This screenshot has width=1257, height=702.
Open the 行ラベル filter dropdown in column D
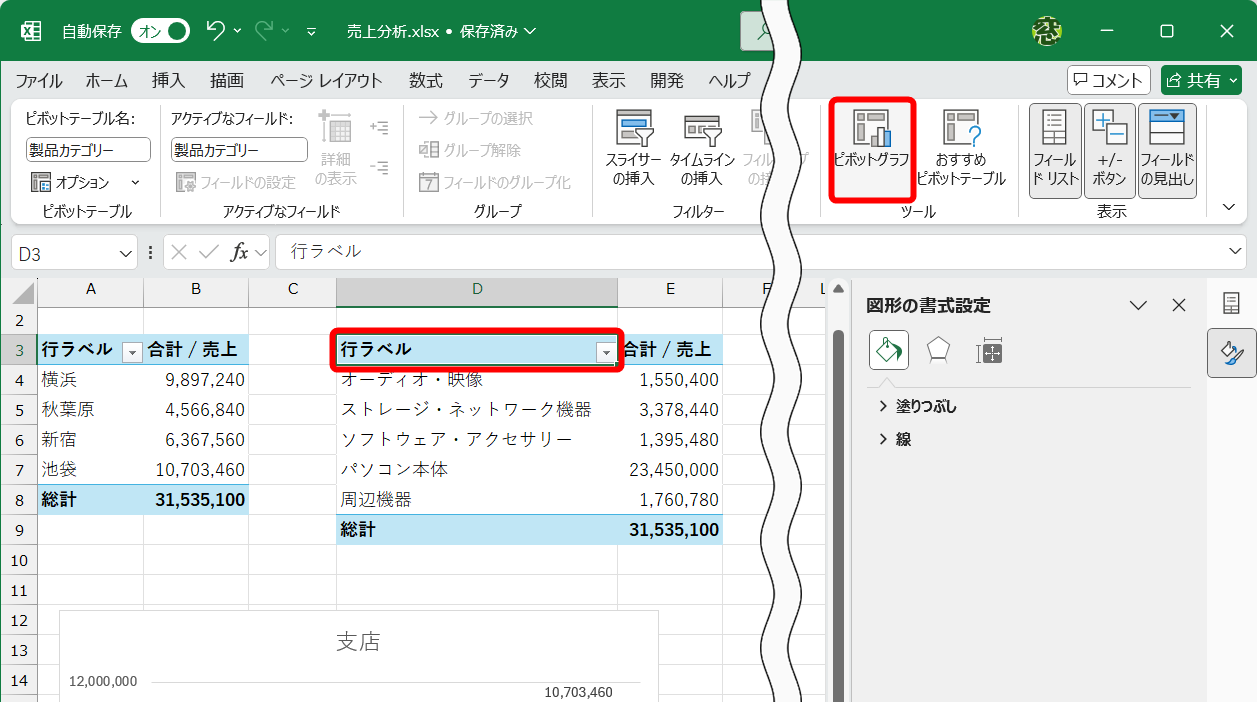coord(605,352)
